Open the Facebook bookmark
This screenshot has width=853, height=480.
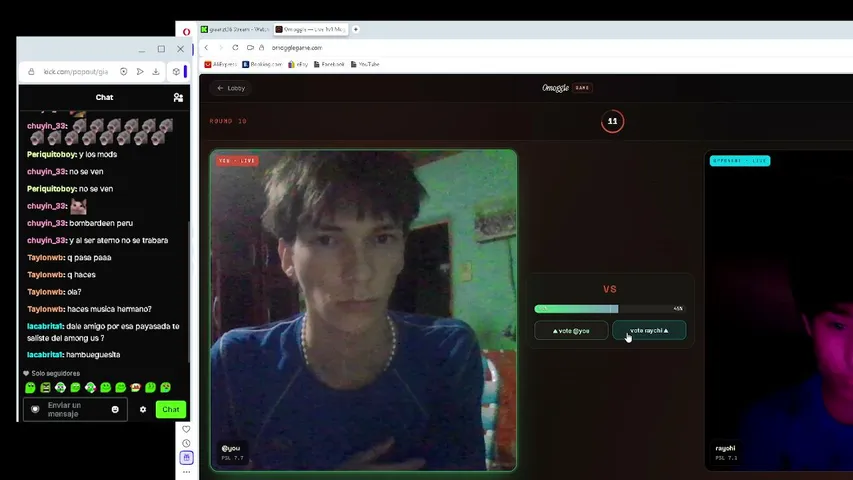[329, 64]
